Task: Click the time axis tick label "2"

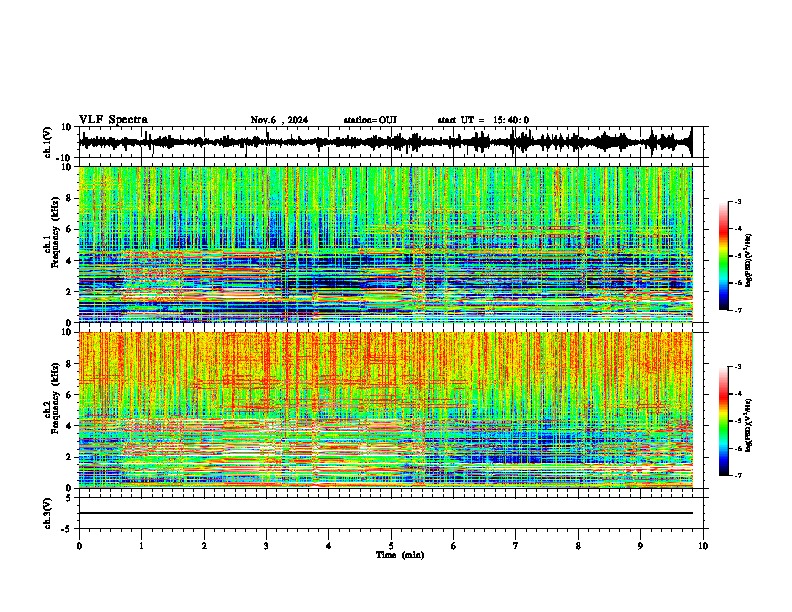Action: click(x=204, y=546)
